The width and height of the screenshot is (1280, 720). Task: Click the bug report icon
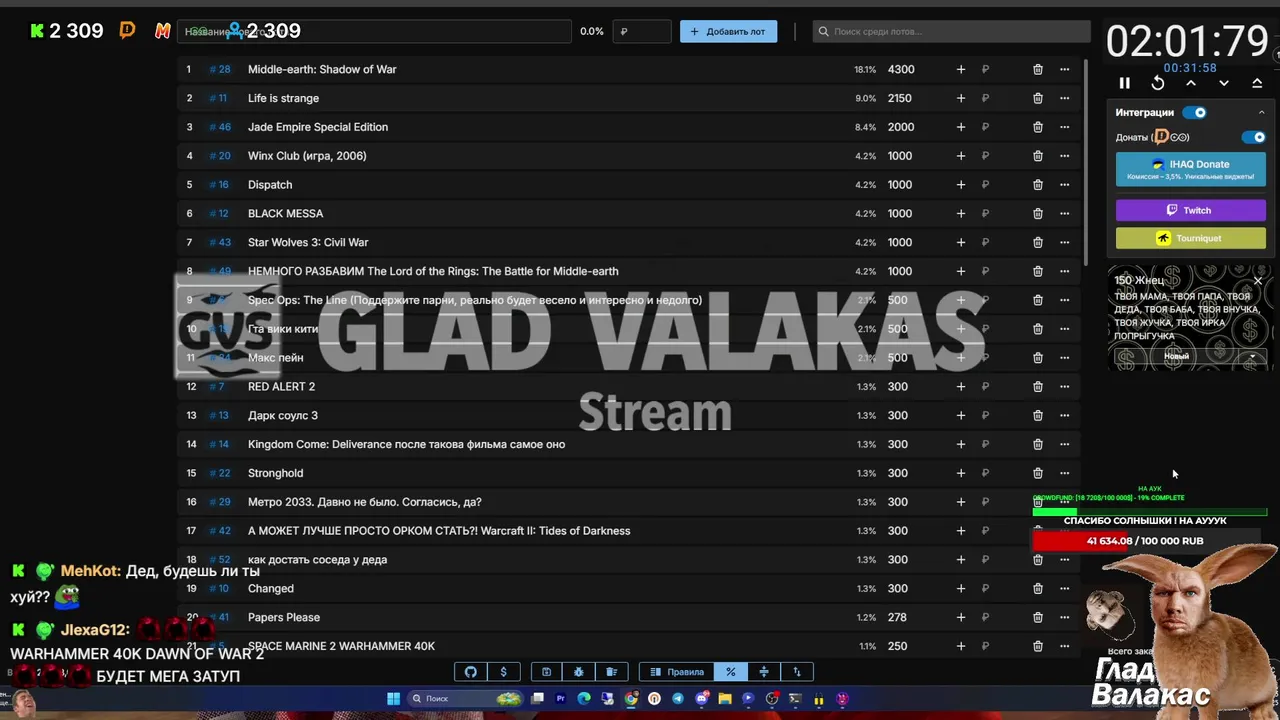point(578,672)
